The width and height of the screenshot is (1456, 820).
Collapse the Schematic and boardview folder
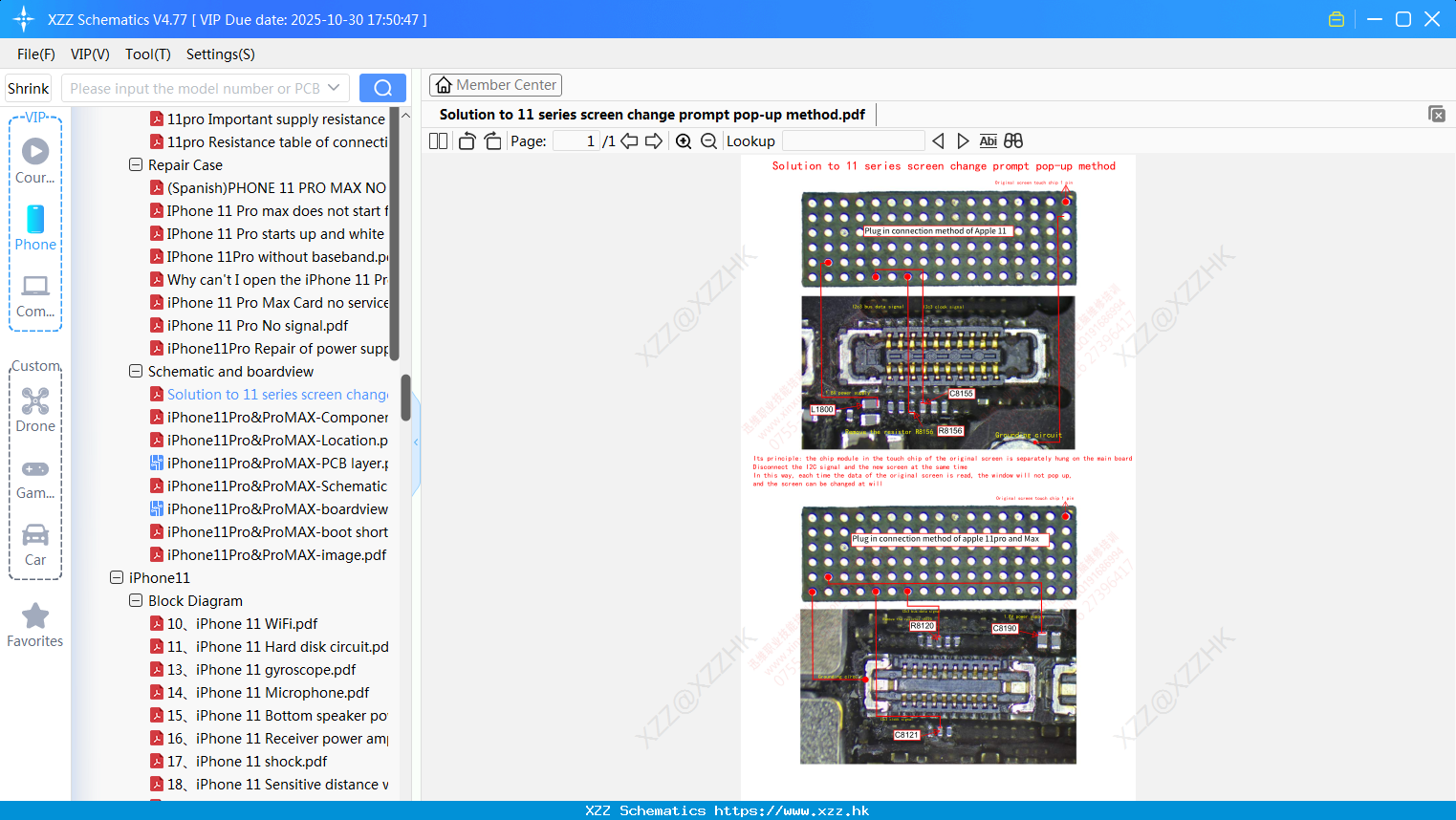pyautogui.click(x=136, y=371)
